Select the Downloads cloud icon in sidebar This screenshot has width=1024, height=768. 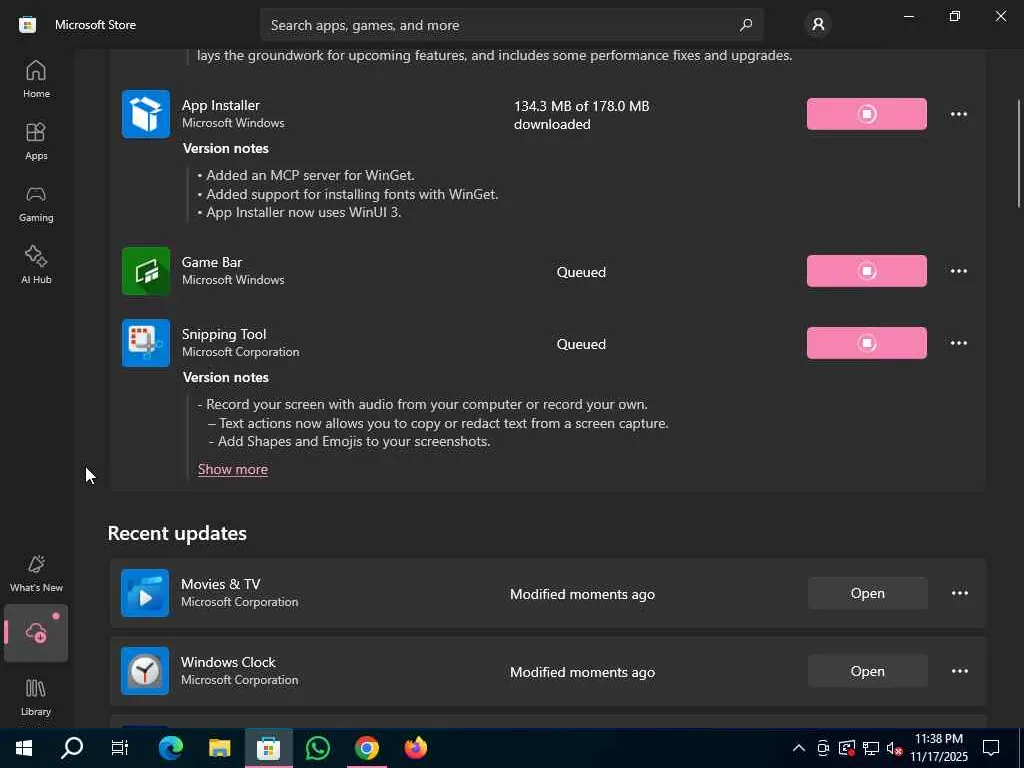point(36,633)
